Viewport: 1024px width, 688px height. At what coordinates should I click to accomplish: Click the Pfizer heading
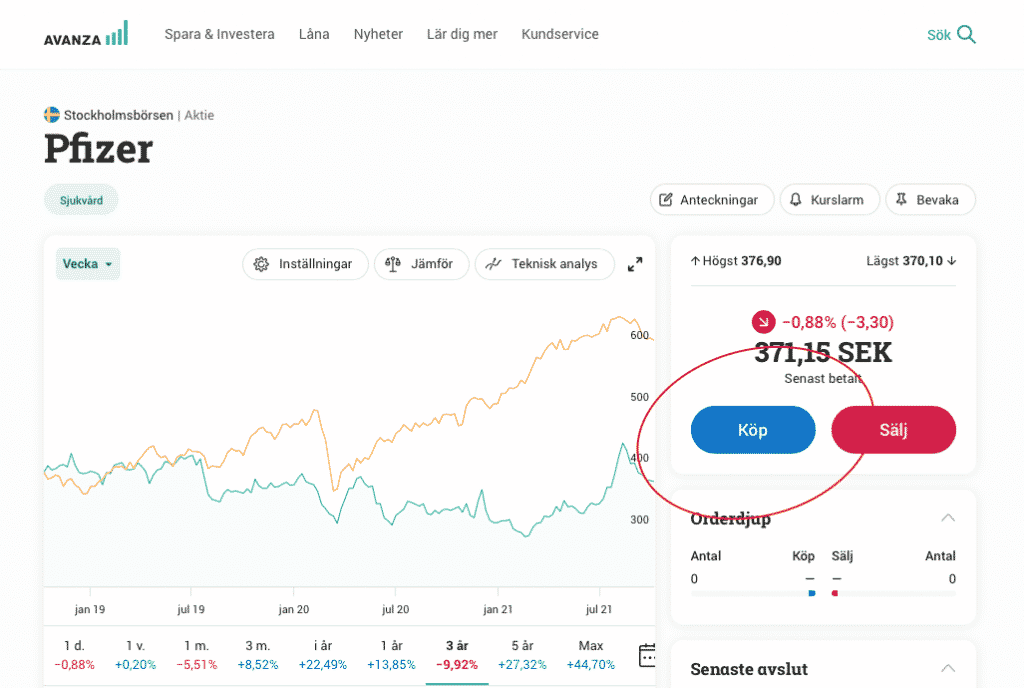[99, 148]
